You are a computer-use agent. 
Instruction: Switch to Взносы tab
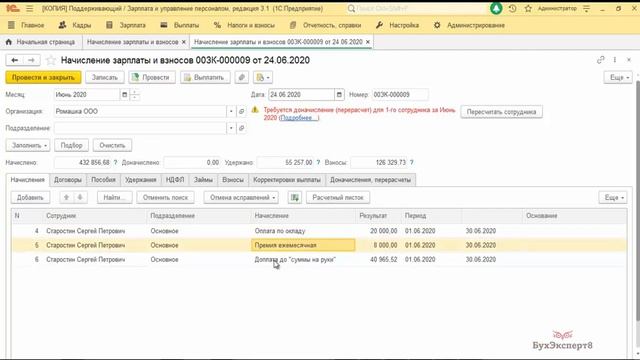click(x=233, y=180)
